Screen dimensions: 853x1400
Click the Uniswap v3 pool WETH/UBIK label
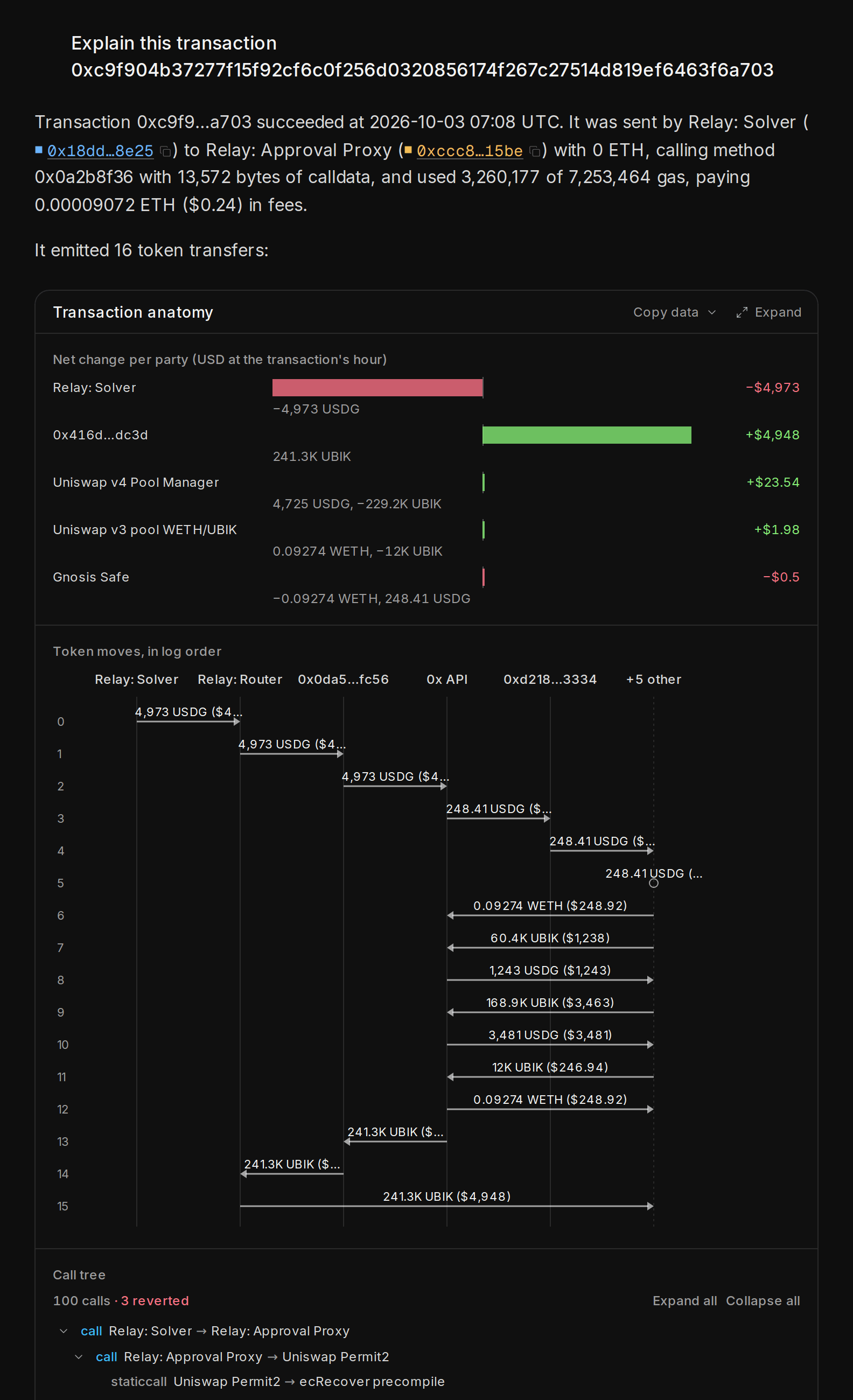[x=145, y=530]
